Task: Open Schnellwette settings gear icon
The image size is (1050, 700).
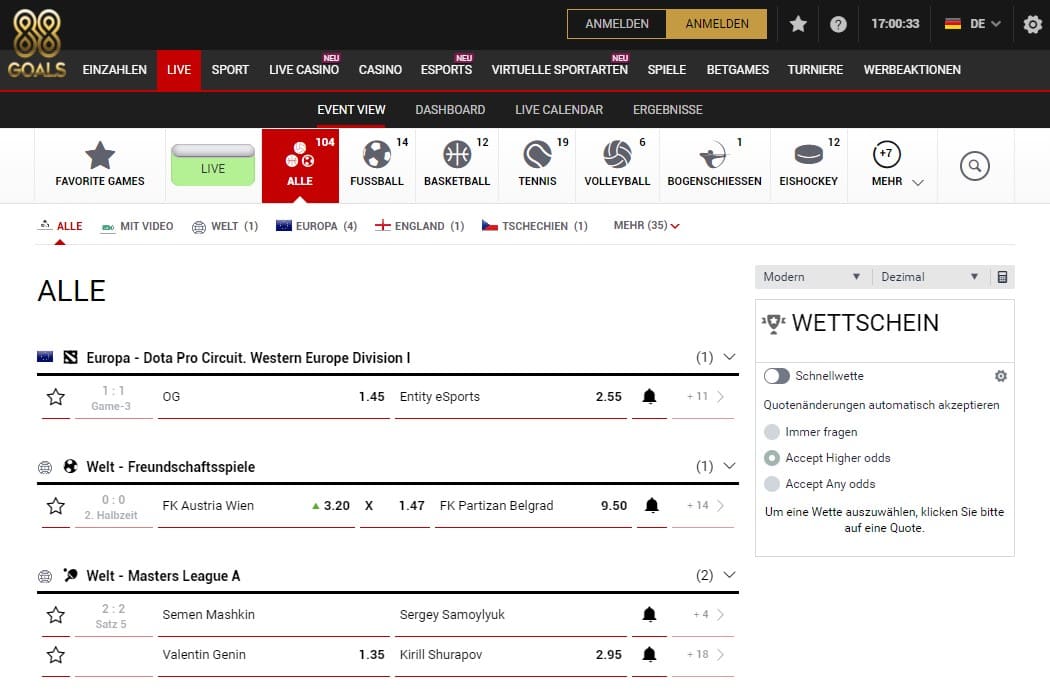Action: [x=1000, y=376]
